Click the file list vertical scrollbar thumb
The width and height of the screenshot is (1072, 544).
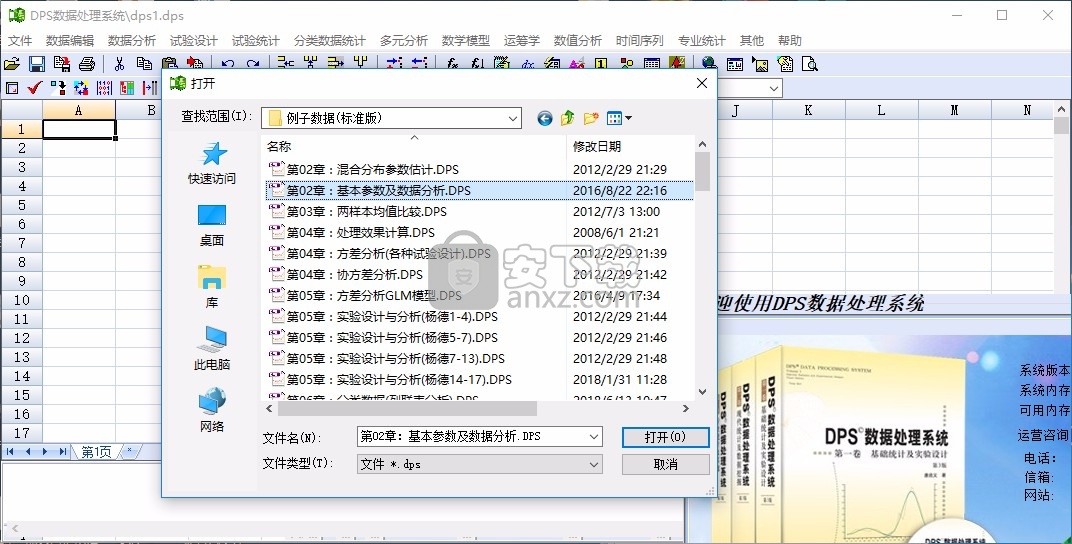[702, 172]
